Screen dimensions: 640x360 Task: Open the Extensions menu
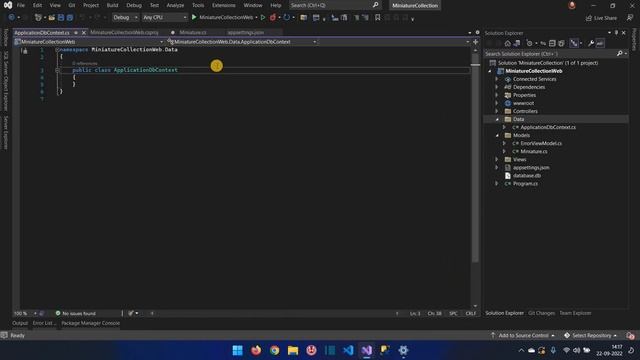click(x=224, y=5)
